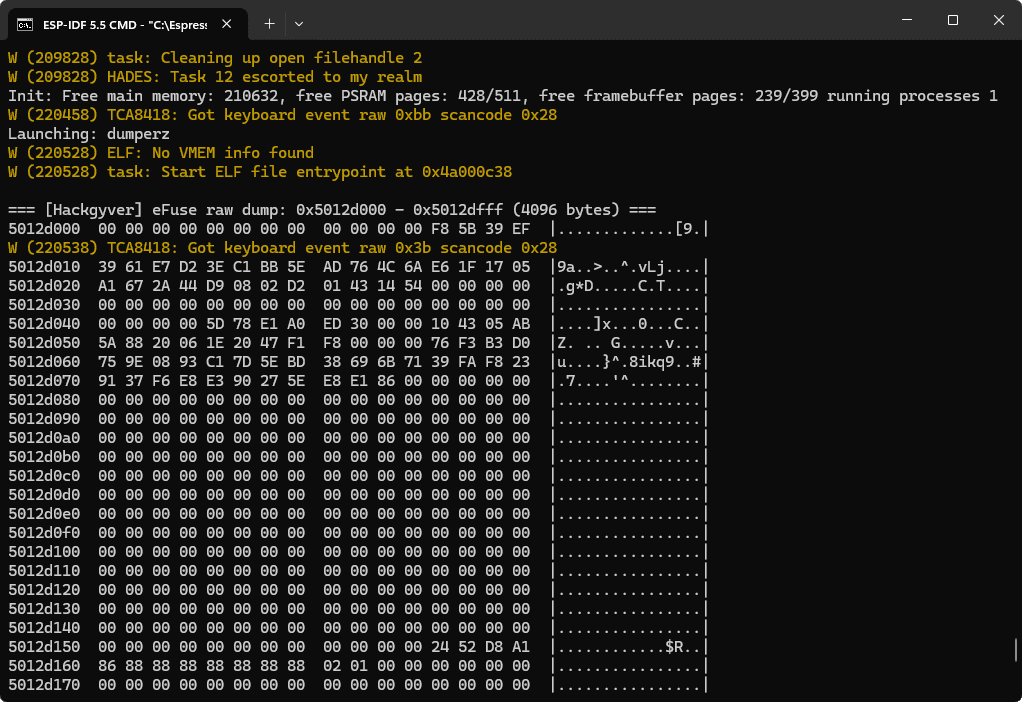Click the empty title bar area
The height and width of the screenshot is (702, 1022).
click(600, 22)
